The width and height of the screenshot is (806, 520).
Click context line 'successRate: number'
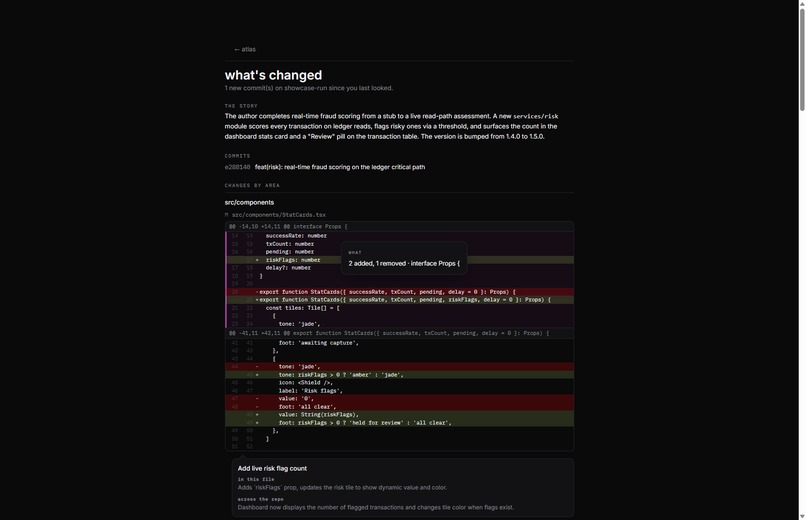tap(399, 236)
